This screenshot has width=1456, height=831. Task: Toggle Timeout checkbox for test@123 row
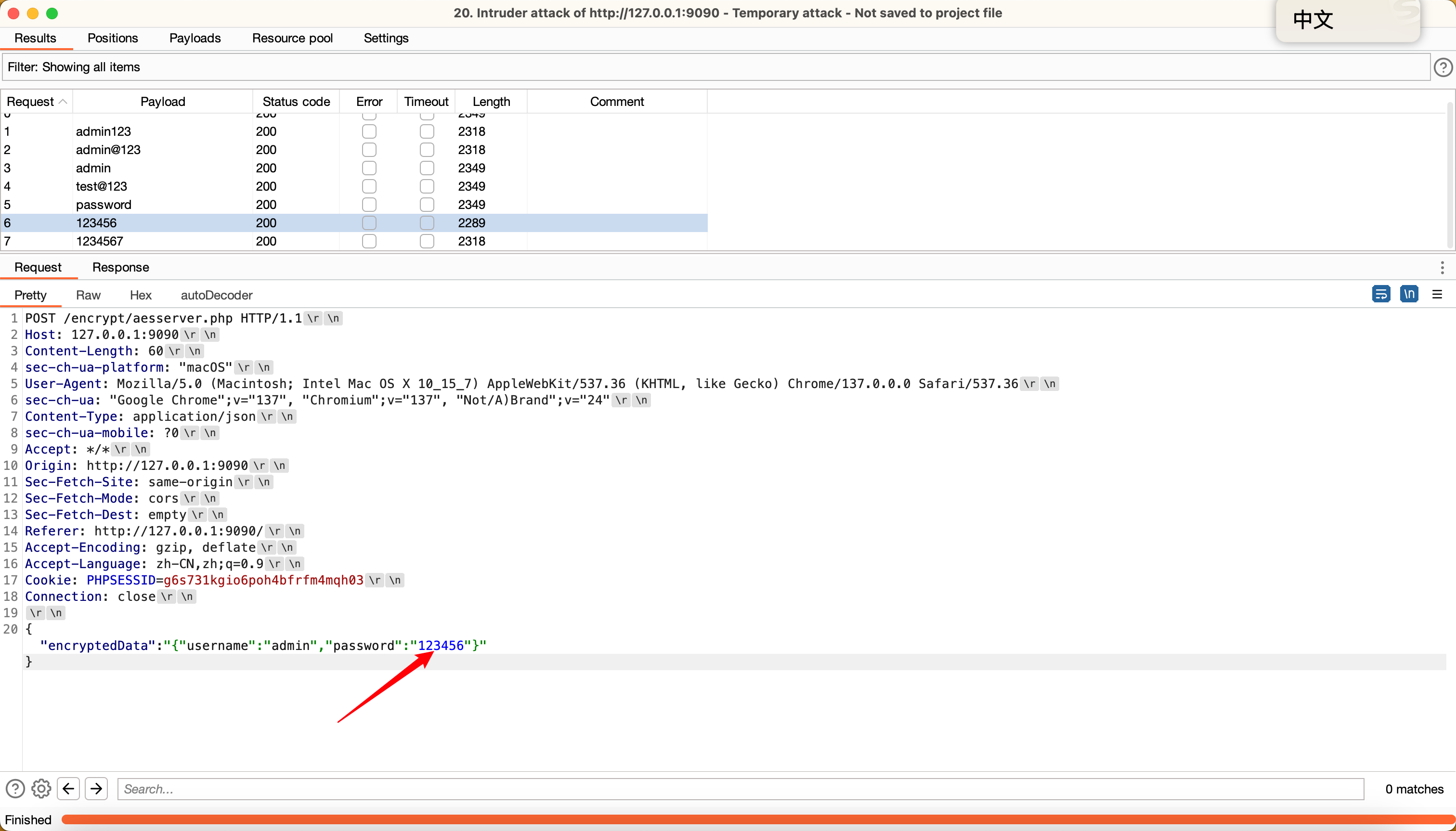coord(427,187)
